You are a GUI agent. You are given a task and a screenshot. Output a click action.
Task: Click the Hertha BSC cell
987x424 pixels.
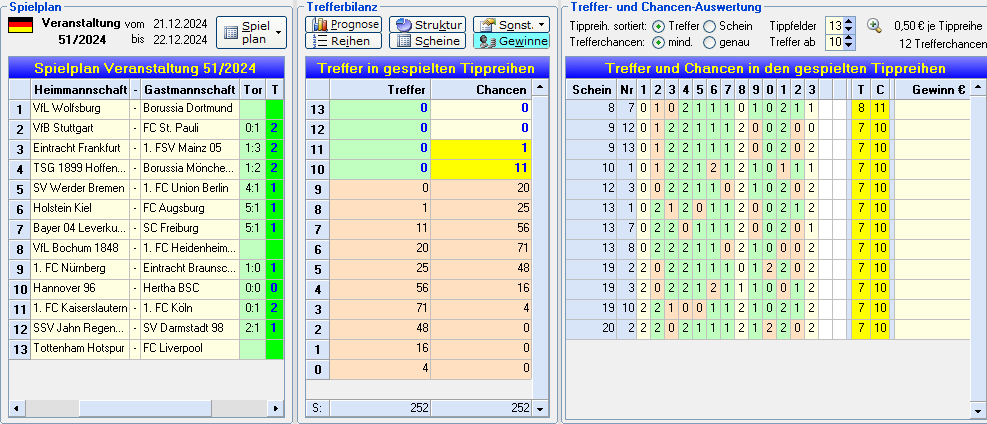189,288
